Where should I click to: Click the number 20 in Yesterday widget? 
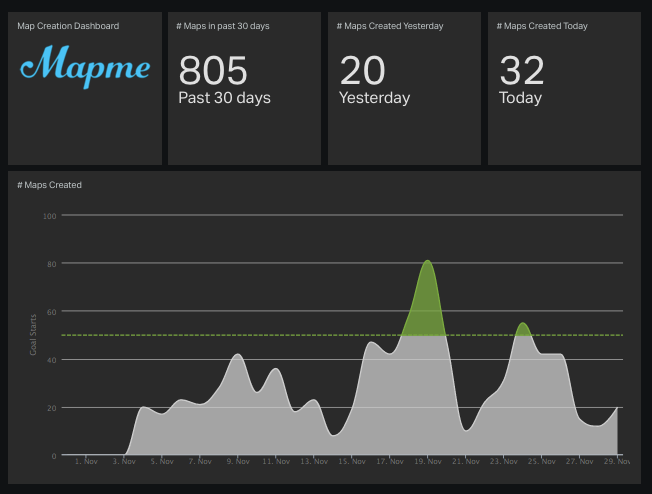(x=363, y=70)
